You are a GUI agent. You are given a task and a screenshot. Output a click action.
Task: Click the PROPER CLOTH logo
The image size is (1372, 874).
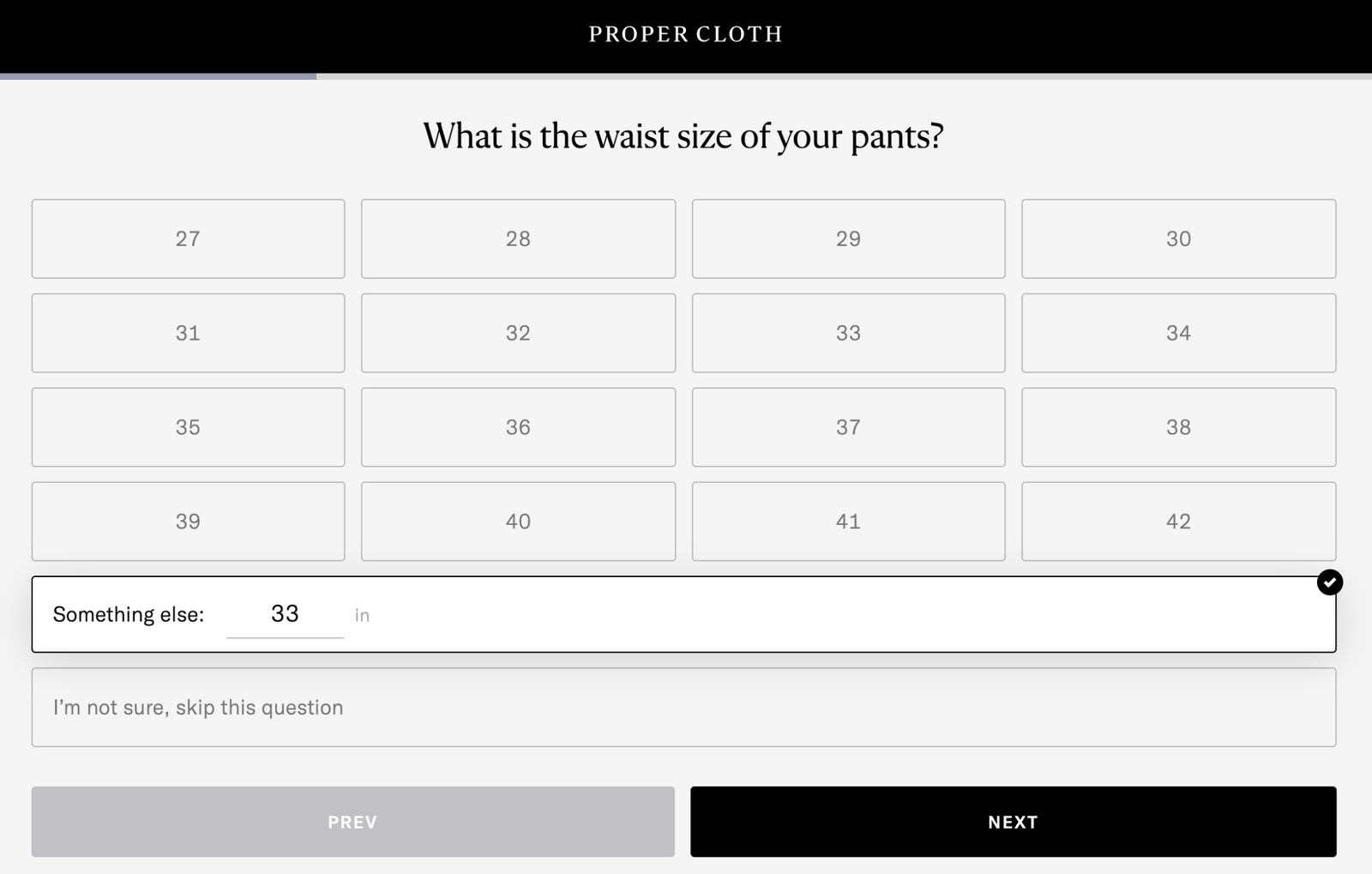point(685,33)
